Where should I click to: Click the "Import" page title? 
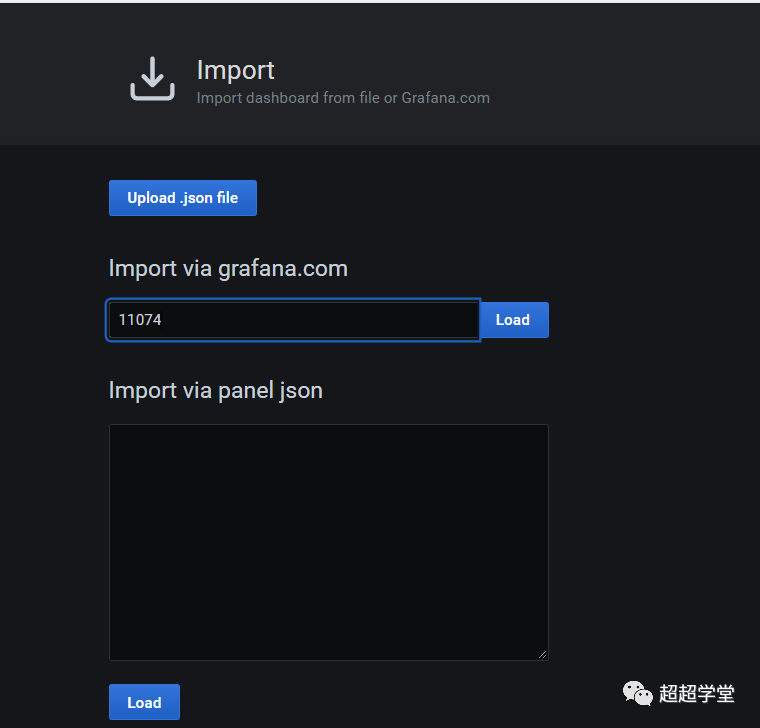click(236, 70)
